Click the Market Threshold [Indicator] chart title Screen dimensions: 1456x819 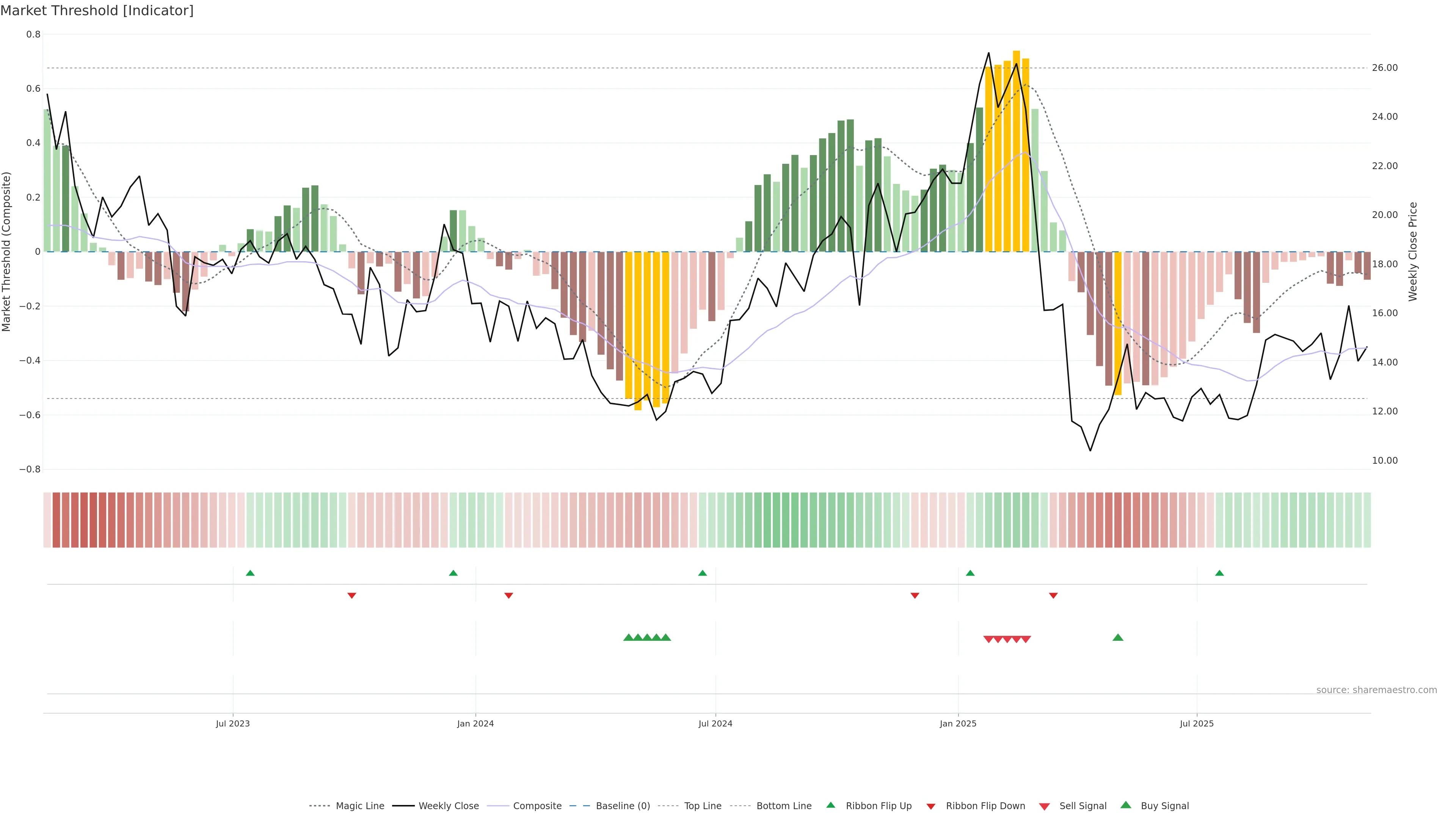[x=97, y=11]
